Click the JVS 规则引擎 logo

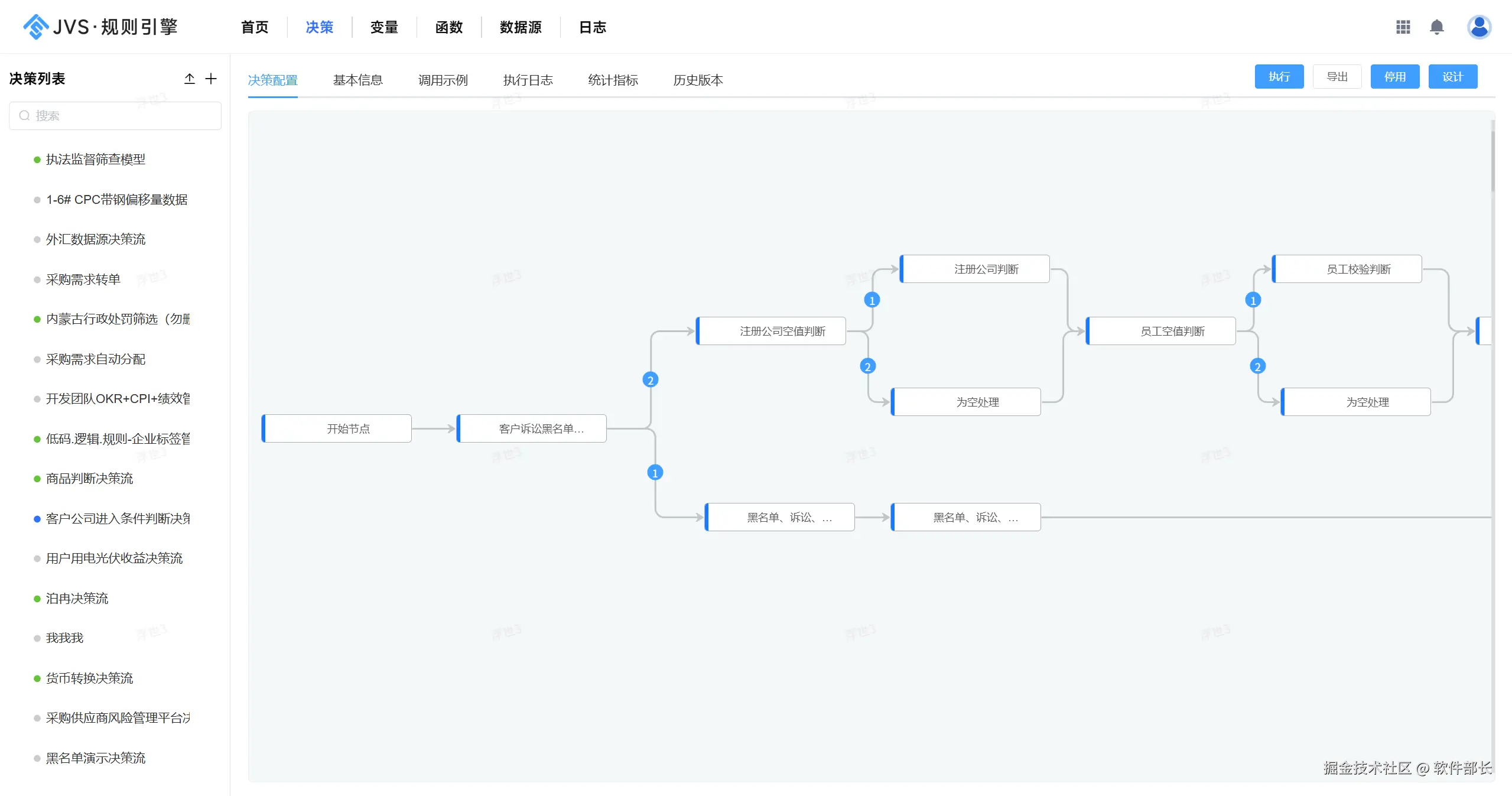(x=100, y=27)
